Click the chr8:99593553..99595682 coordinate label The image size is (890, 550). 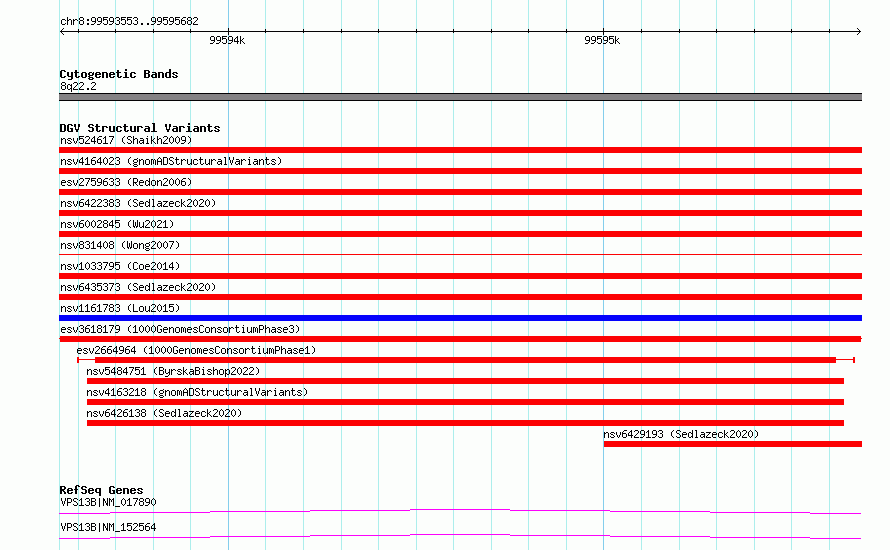coord(129,21)
